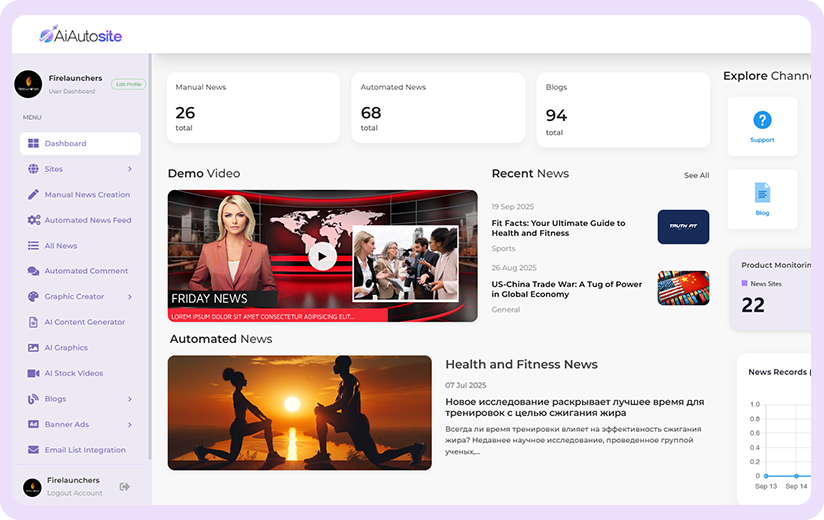824x520 pixels.
Task: Click the Support question mark icon
Action: click(x=762, y=120)
